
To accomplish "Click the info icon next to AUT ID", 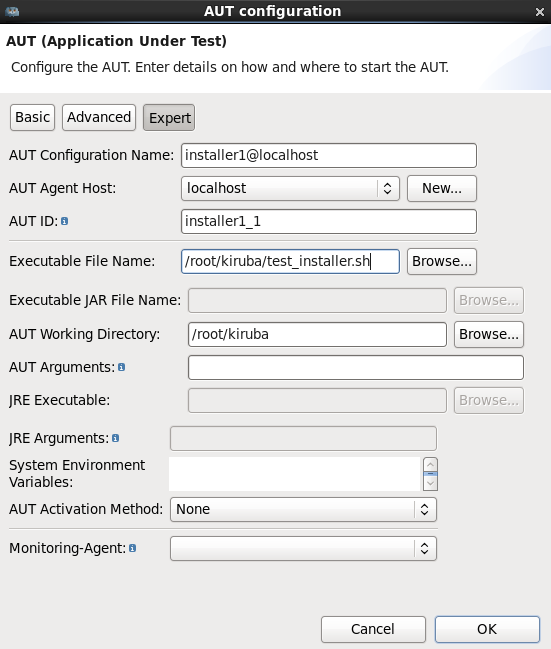I will (65, 221).
